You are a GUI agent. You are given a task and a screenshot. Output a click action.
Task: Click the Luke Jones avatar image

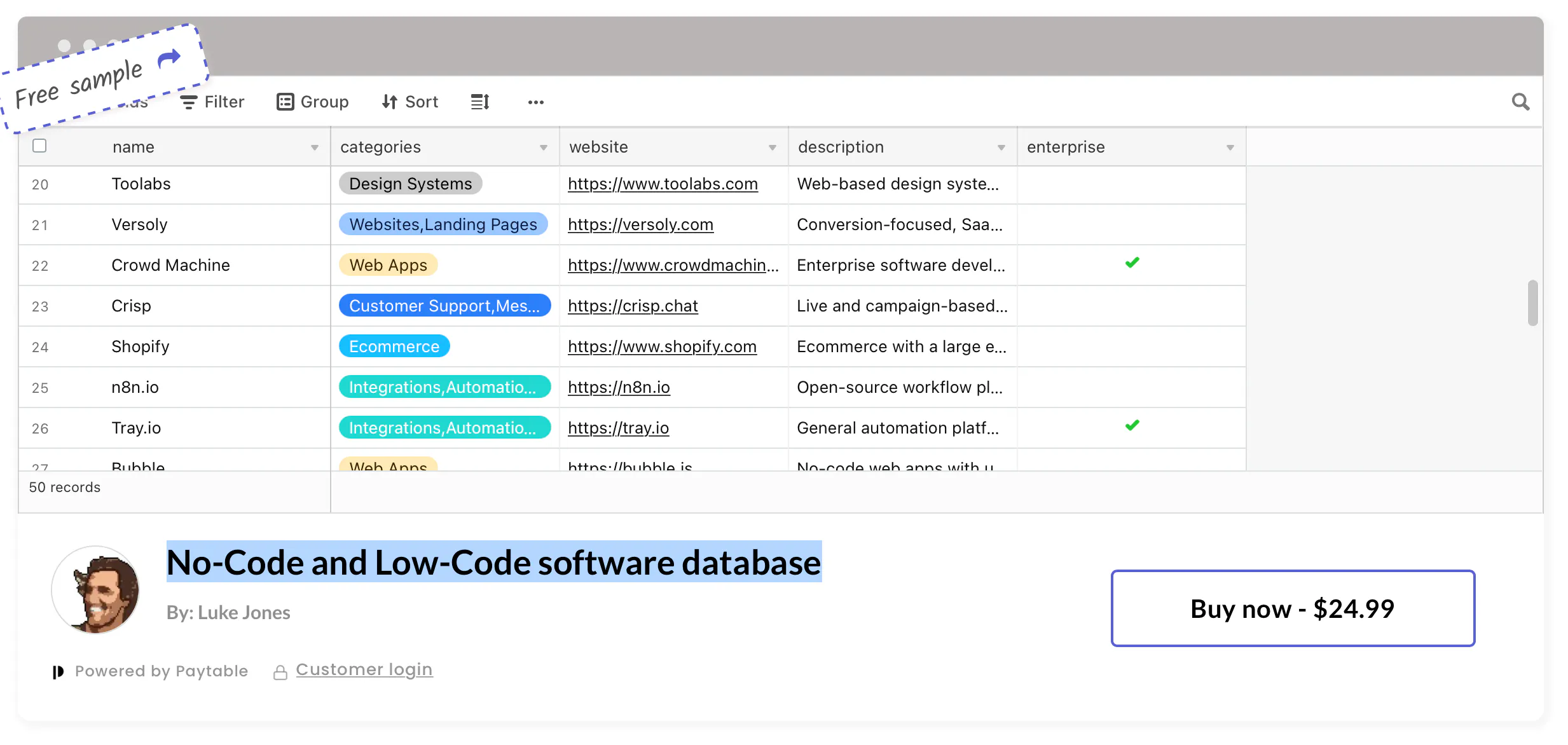click(96, 590)
